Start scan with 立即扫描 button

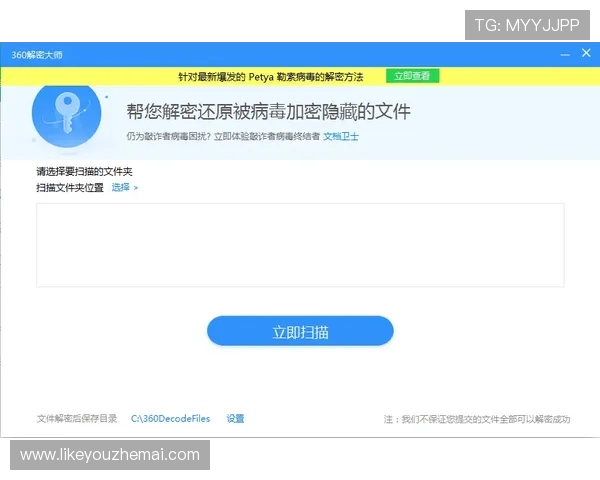click(x=300, y=331)
